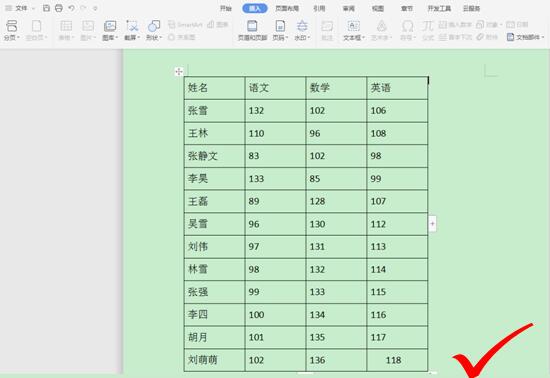550x378 pixels.
Task: Click the cell with value 110
Action: pyautogui.click(x=275, y=134)
